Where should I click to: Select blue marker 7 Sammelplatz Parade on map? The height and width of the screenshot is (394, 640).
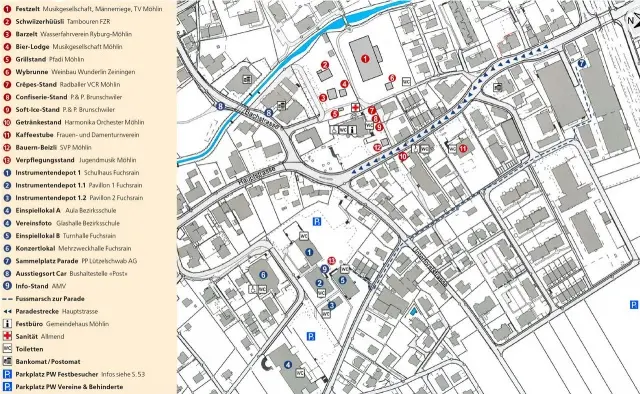click(x=582, y=63)
